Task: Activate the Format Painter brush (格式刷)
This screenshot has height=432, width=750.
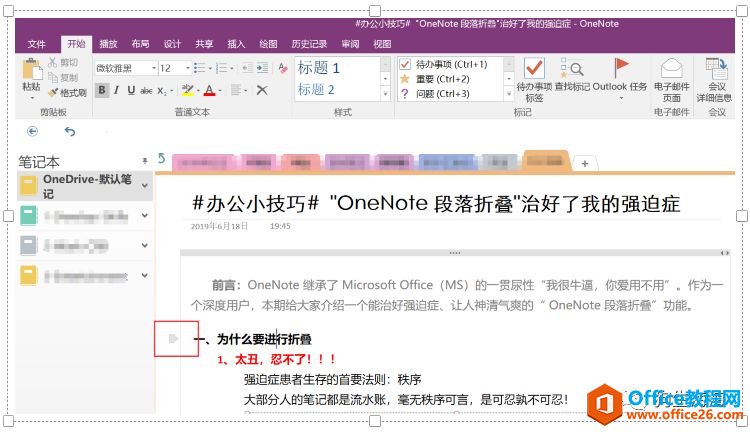Action: (x=67, y=92)
